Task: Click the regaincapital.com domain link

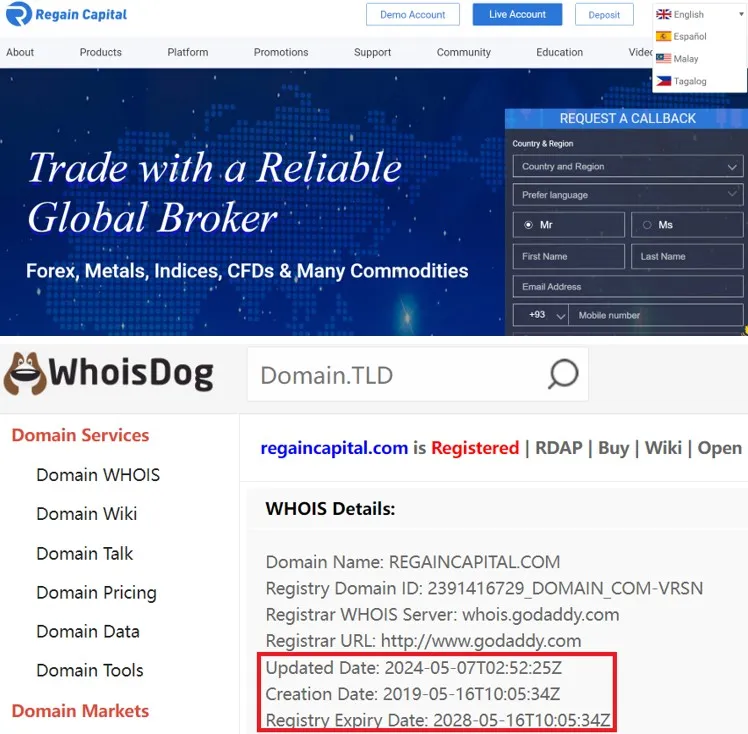Action: (x=334, y=448)
